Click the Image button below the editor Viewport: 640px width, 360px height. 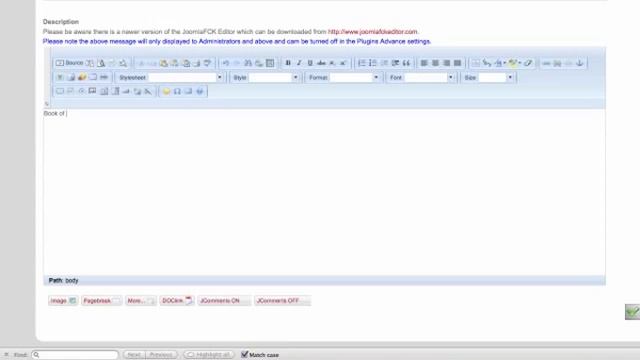[x=62, y=301]
